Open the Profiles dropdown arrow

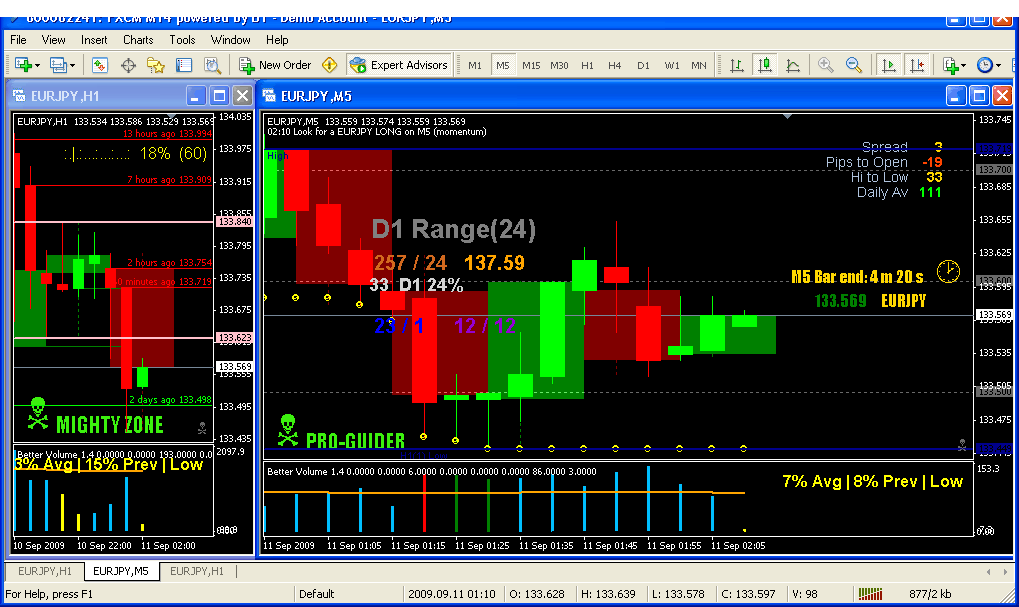click(72, 66)
